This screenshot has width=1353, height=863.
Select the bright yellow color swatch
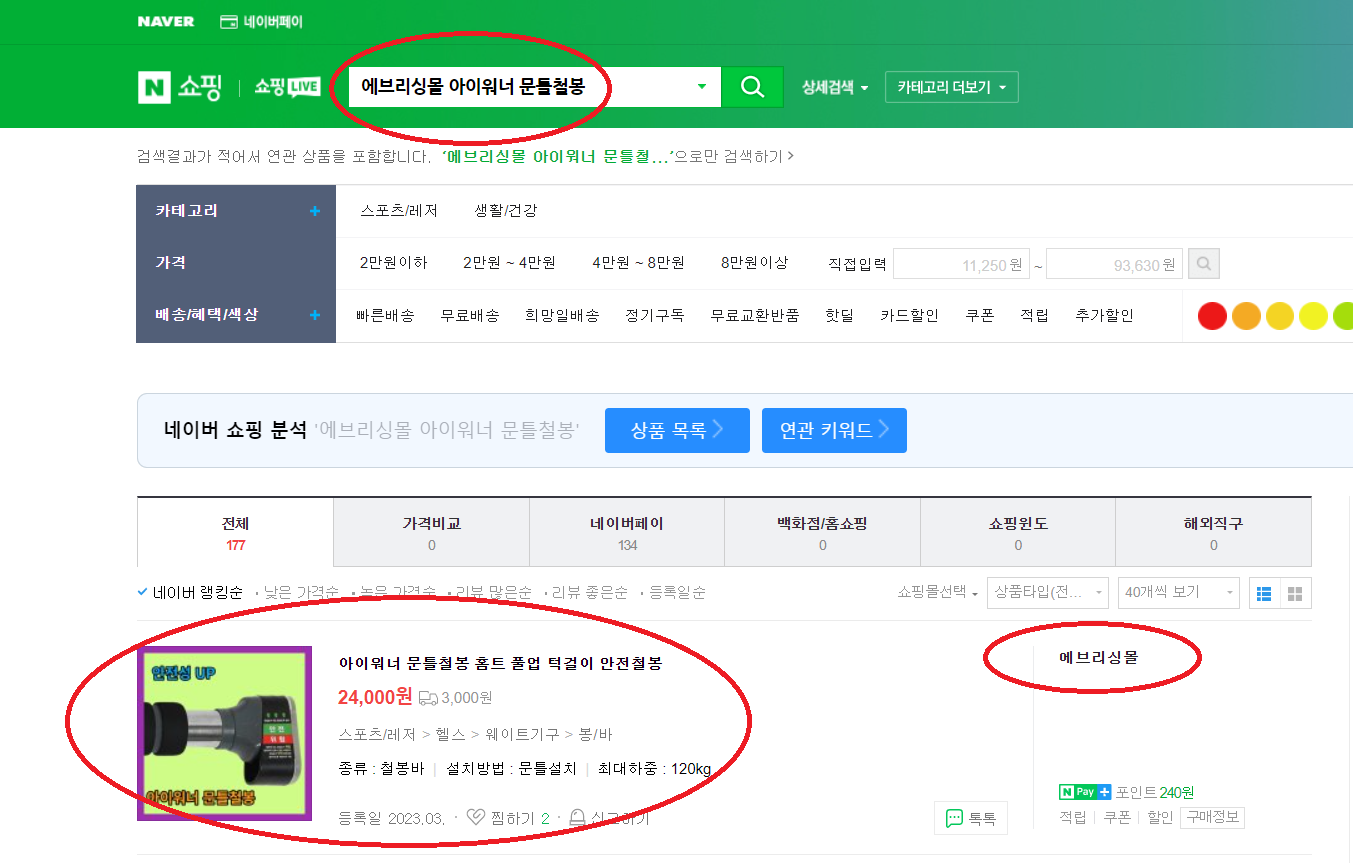tap(1313, 316)
